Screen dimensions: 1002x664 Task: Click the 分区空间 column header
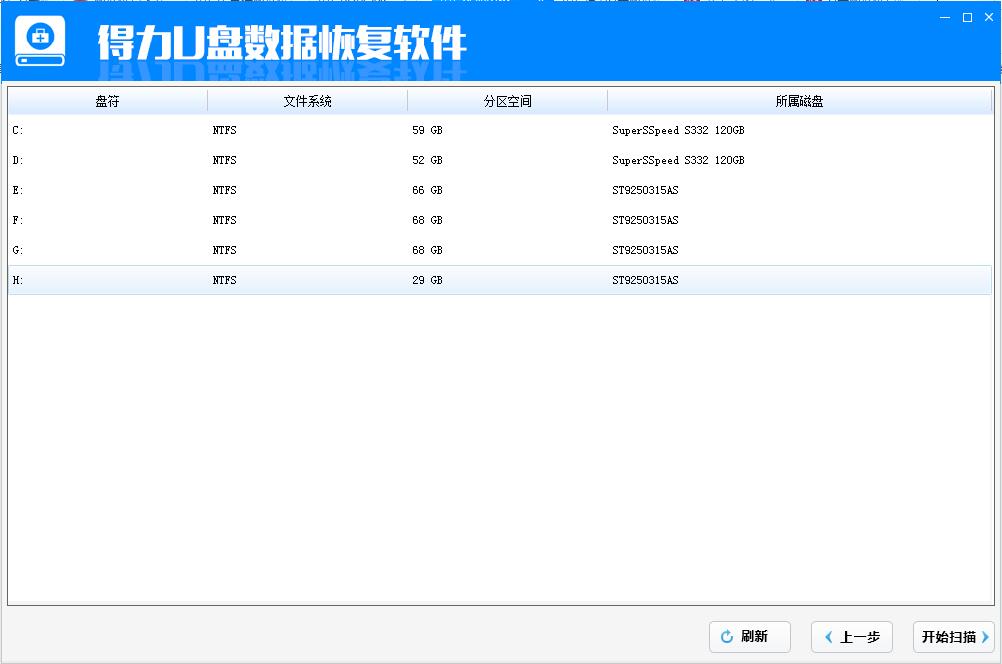pos(506,100)
